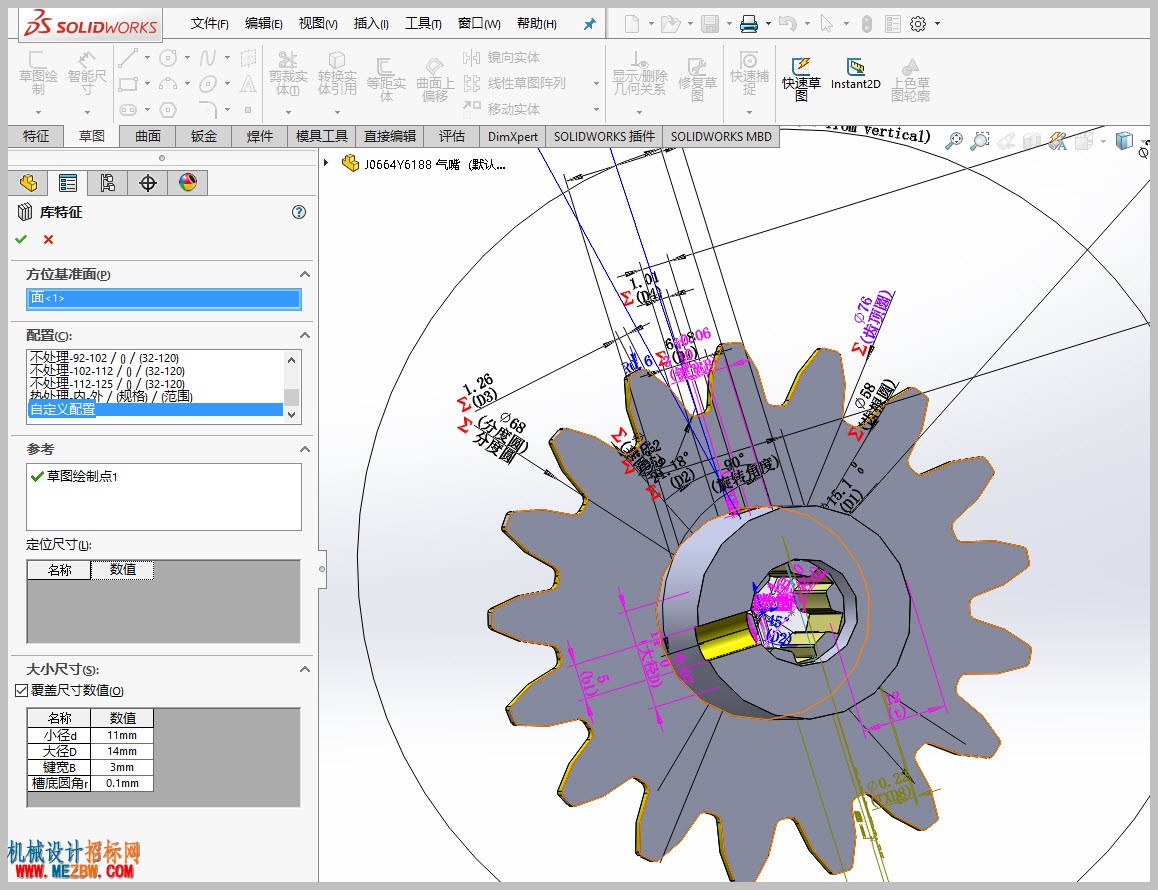Click Convert Entities (转换实体引用)
The width and height of the screenshot is (1158, 890).
coord(337,72)
